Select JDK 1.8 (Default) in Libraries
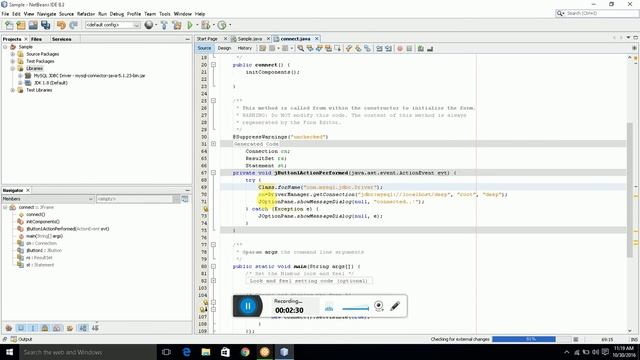Viewport: 640px width, 360px height. (x=51, y=83)
